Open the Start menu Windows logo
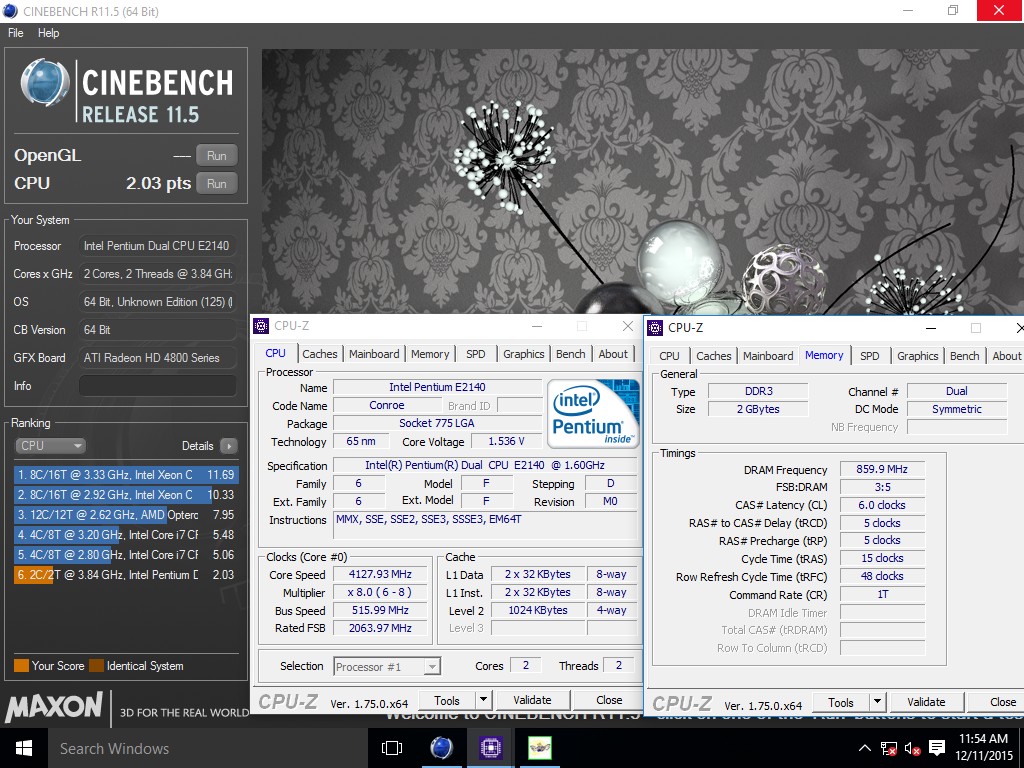 point(24,748)
